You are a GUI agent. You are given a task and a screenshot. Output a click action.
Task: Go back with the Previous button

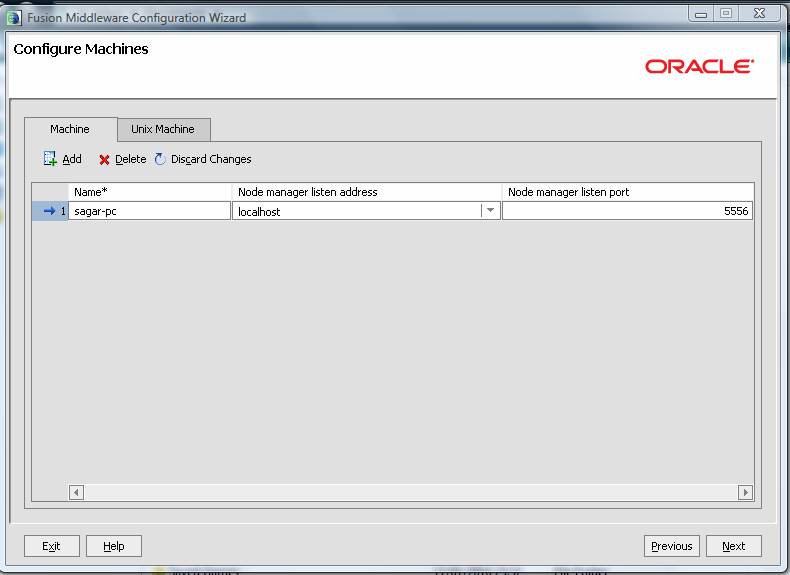tap(672, 546)
